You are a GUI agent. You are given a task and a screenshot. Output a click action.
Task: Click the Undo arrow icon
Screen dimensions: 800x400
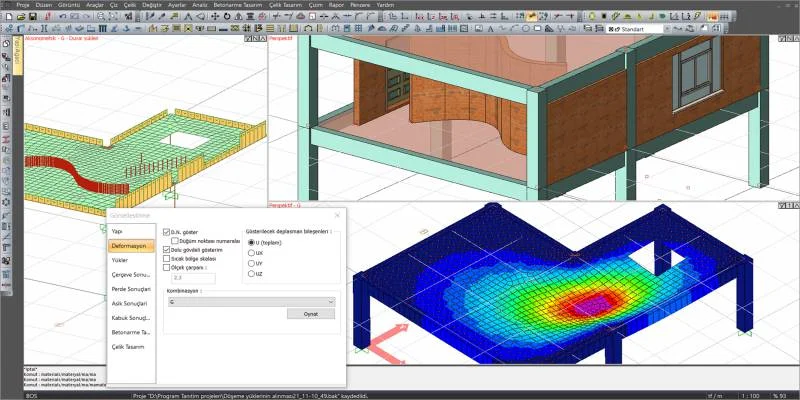63,16
